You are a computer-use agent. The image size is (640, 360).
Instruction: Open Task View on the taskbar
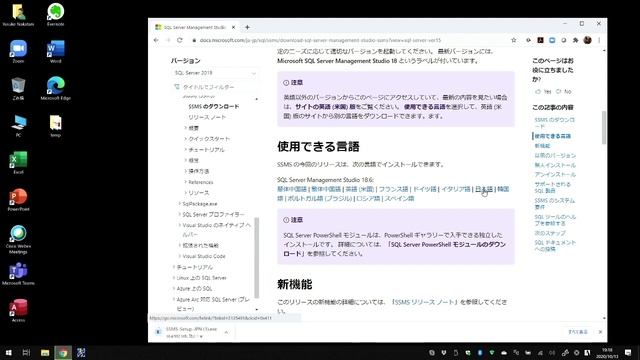pyautogui.click(x=27, y=353)
